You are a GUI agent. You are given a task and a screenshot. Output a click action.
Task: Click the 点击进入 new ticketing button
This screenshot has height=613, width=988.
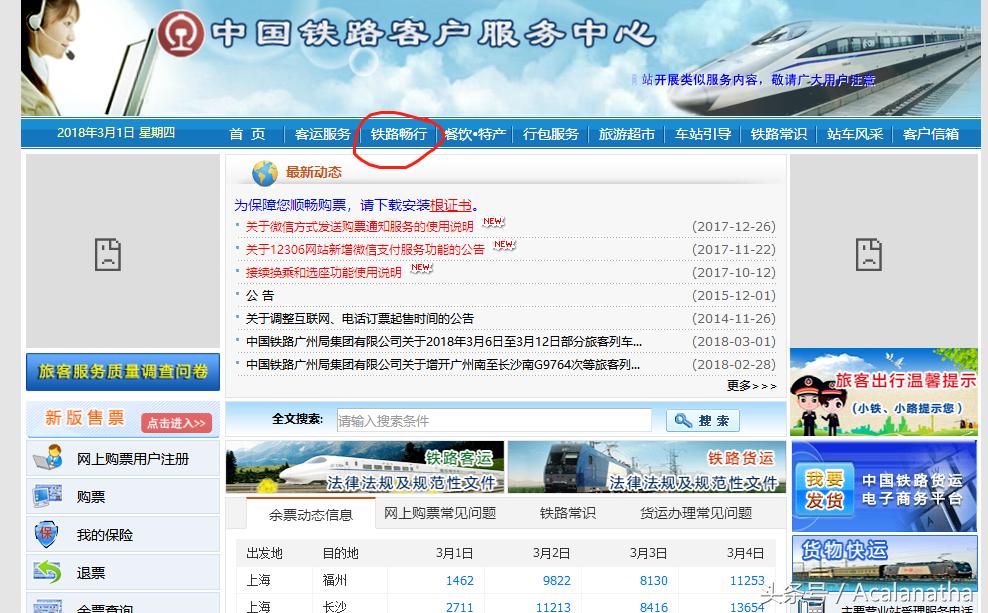click(176, 423)
